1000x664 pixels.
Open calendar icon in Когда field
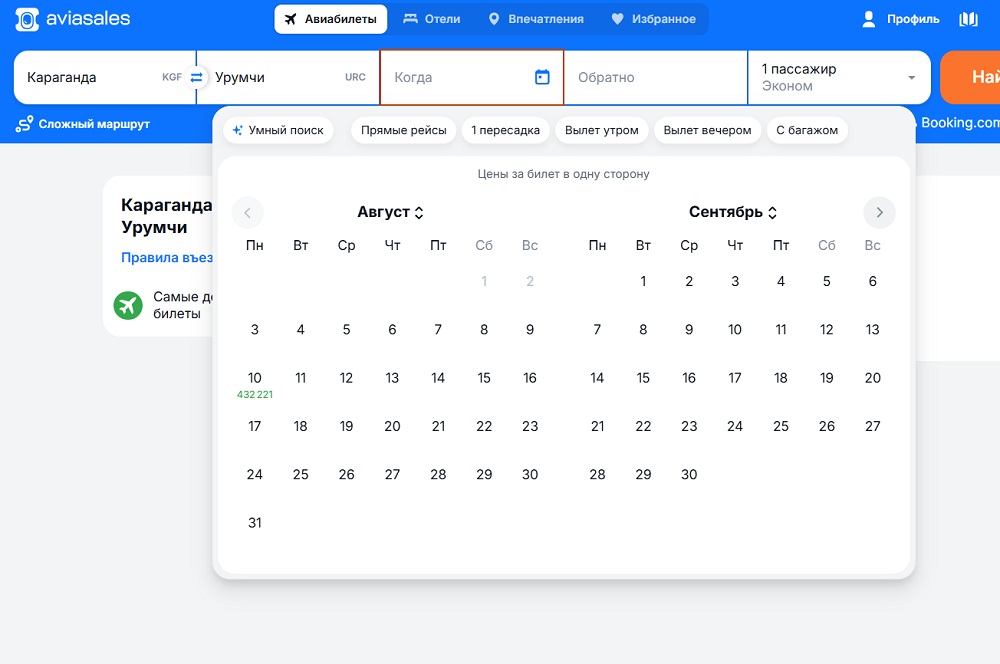point(542,77)
